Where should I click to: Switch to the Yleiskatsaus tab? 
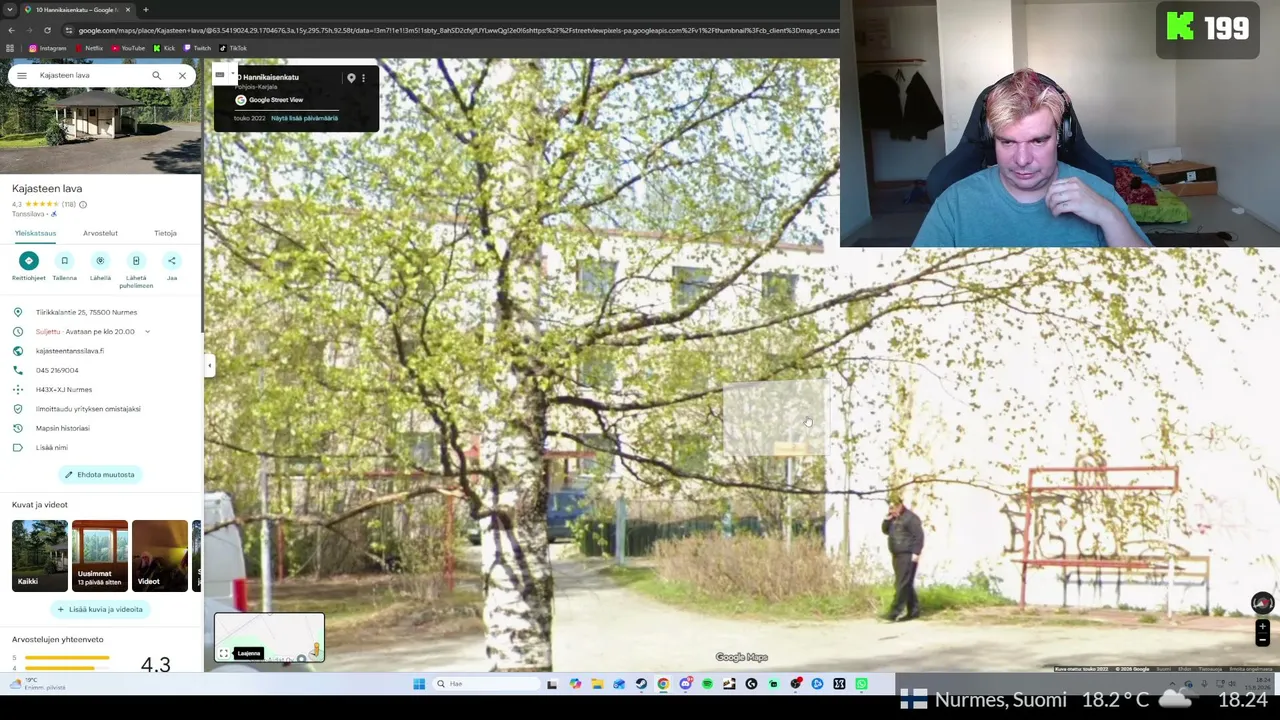point(35,233)
